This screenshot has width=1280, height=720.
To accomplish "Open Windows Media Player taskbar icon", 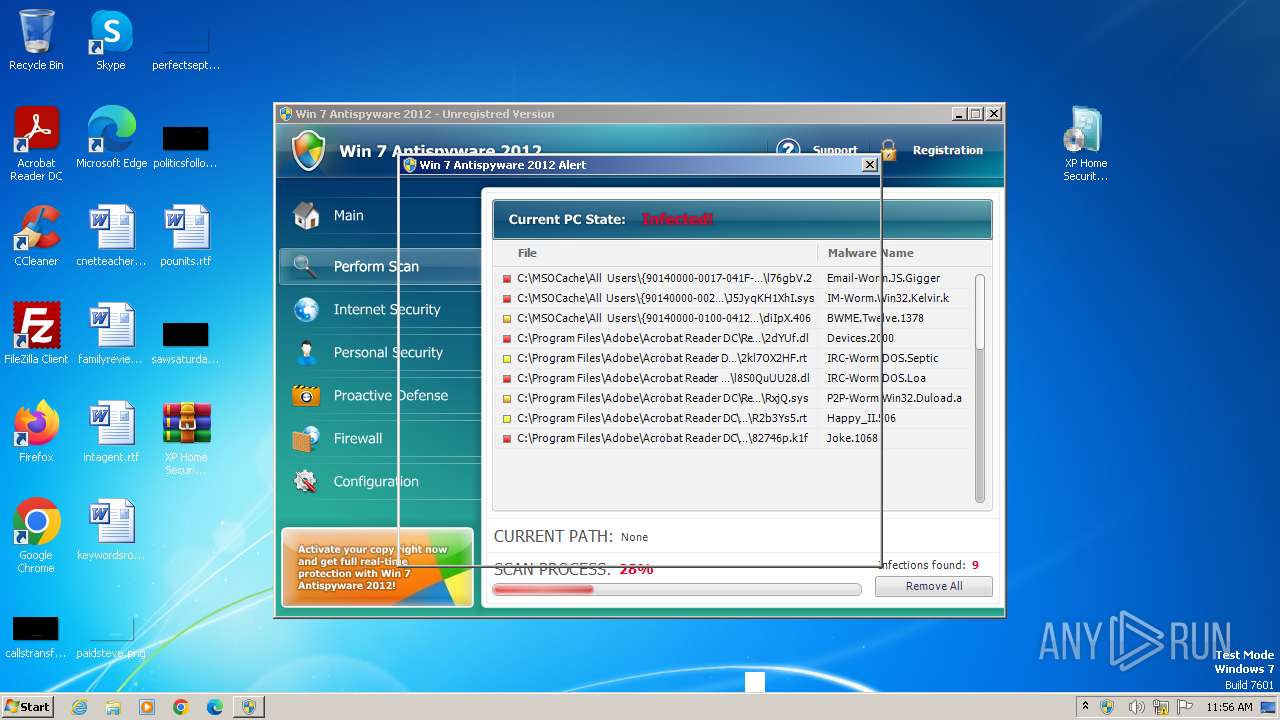I will click(147, 707).
